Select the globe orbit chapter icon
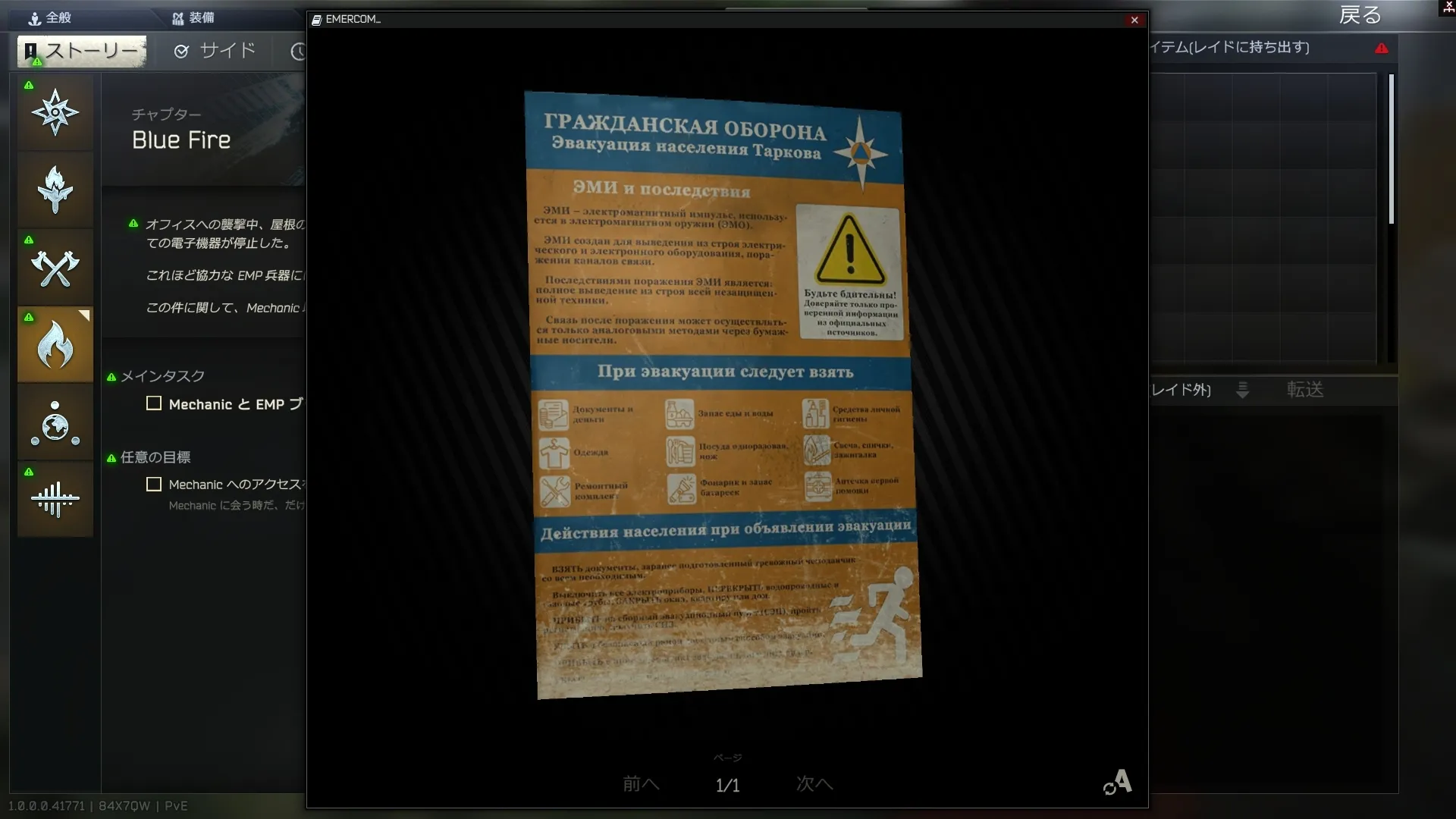Screen dimensions: 1456x819 tap(55, 422)
